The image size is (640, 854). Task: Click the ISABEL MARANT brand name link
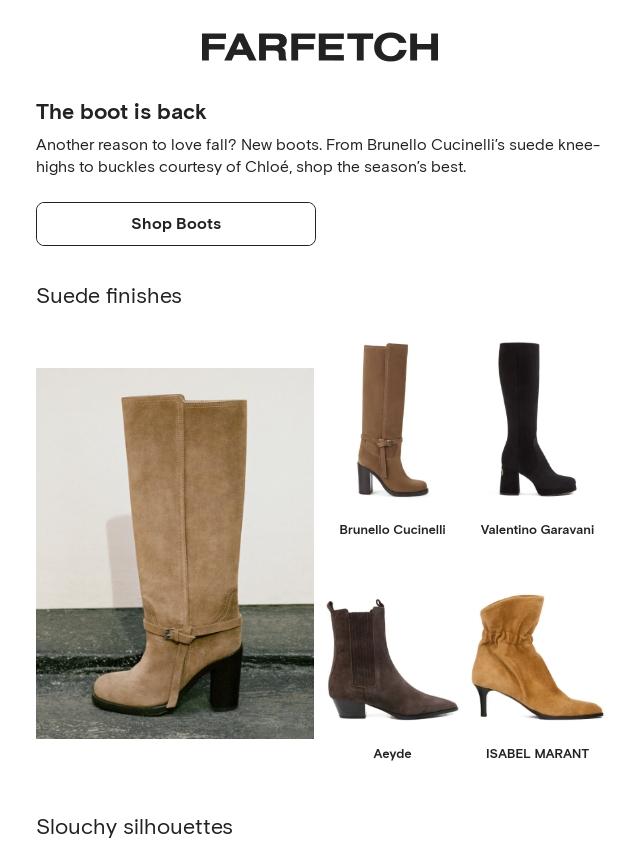(x=537, y=754)
